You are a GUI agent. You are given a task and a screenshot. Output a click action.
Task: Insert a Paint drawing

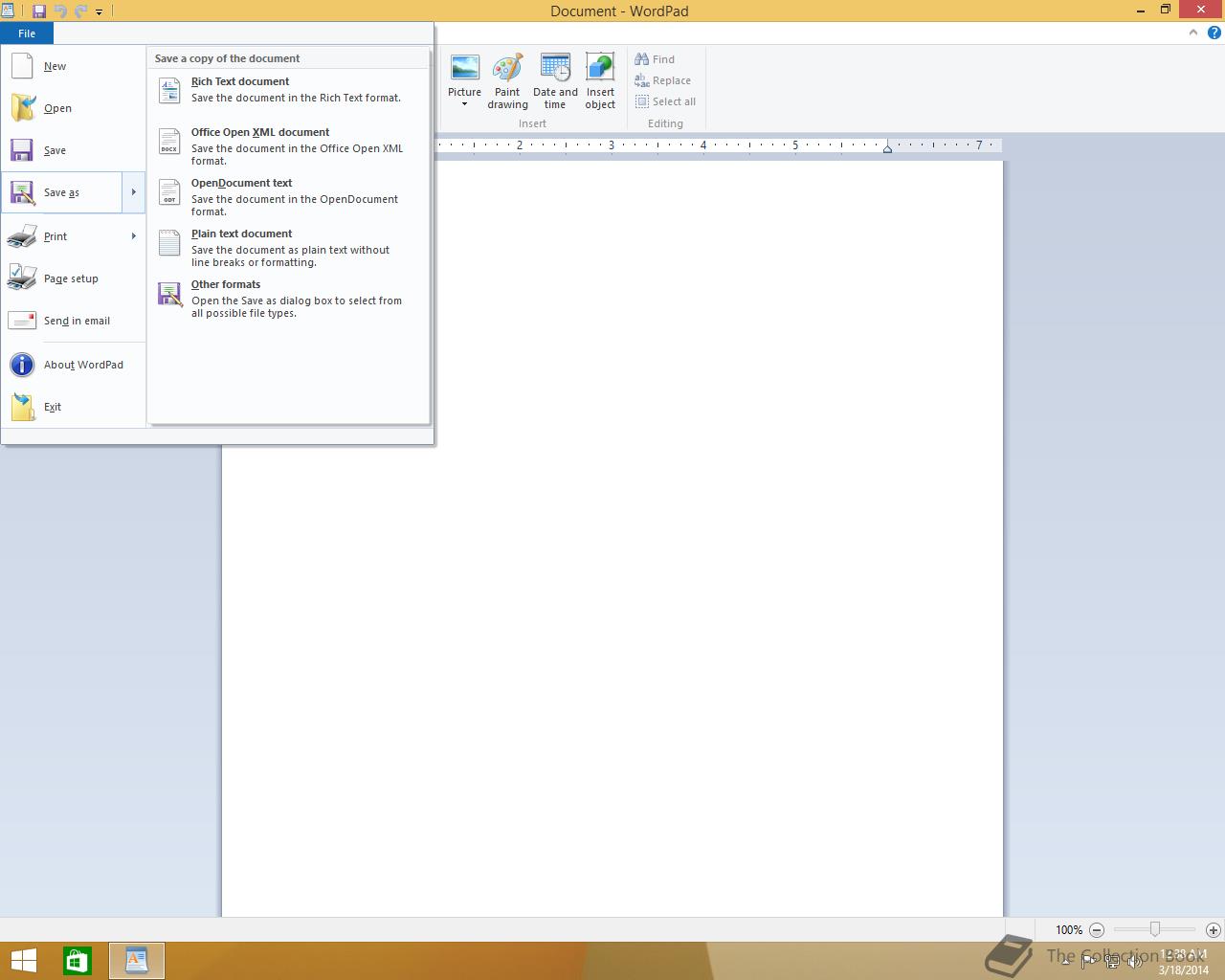point(507,81)
